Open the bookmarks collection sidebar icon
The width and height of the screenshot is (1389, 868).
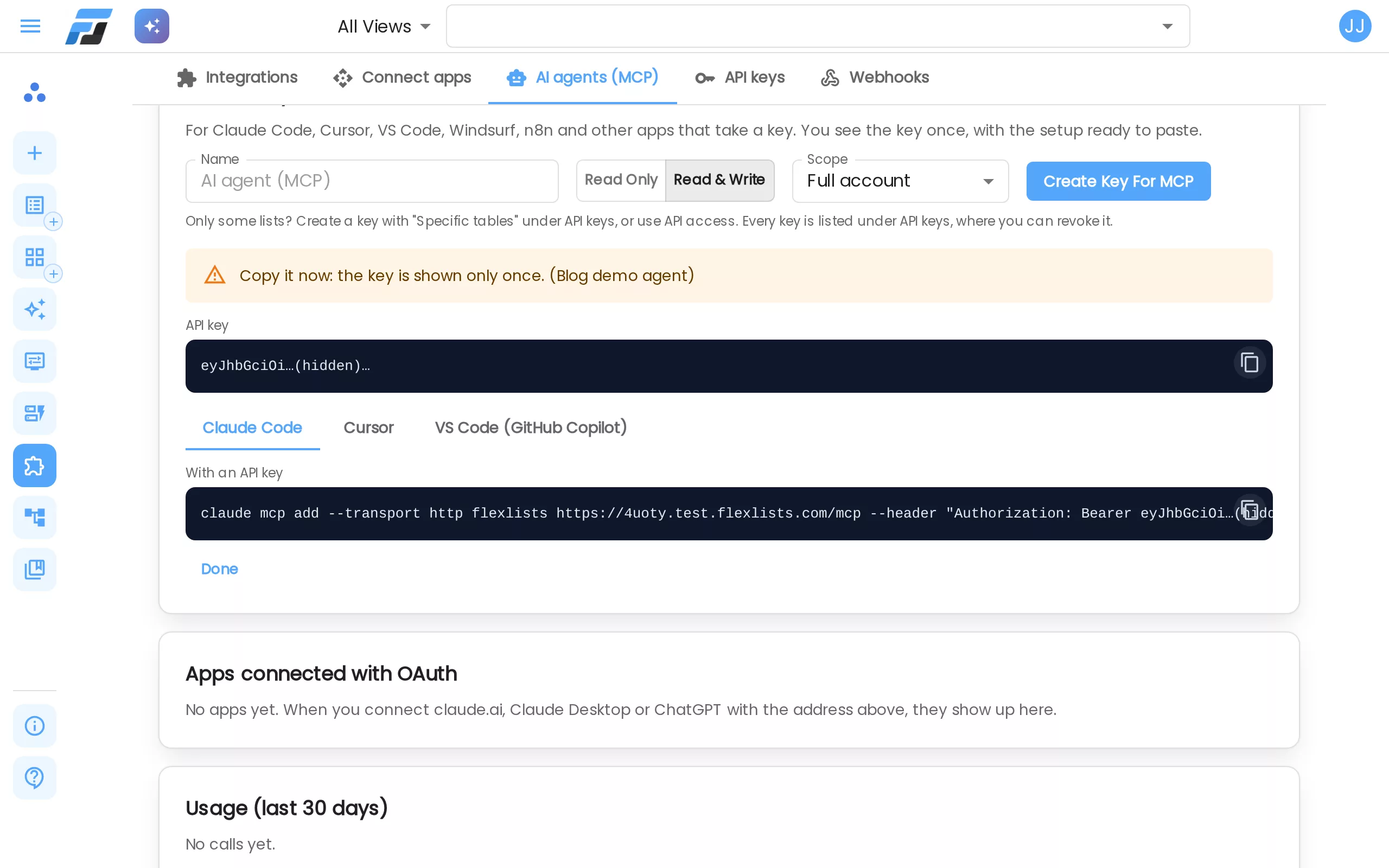pyautogui.click(x=34, y=570)
